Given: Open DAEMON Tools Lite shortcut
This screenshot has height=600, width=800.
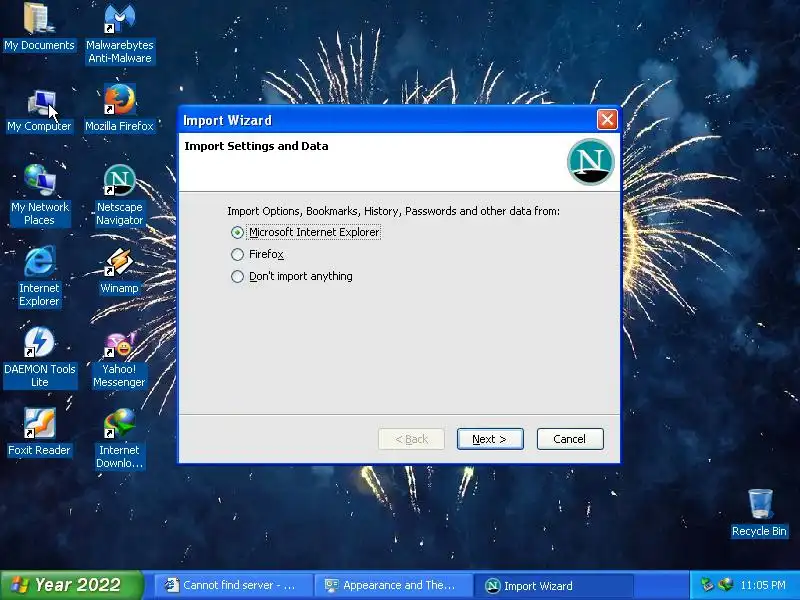Looking at the screenshot, I should click(39, 357).
